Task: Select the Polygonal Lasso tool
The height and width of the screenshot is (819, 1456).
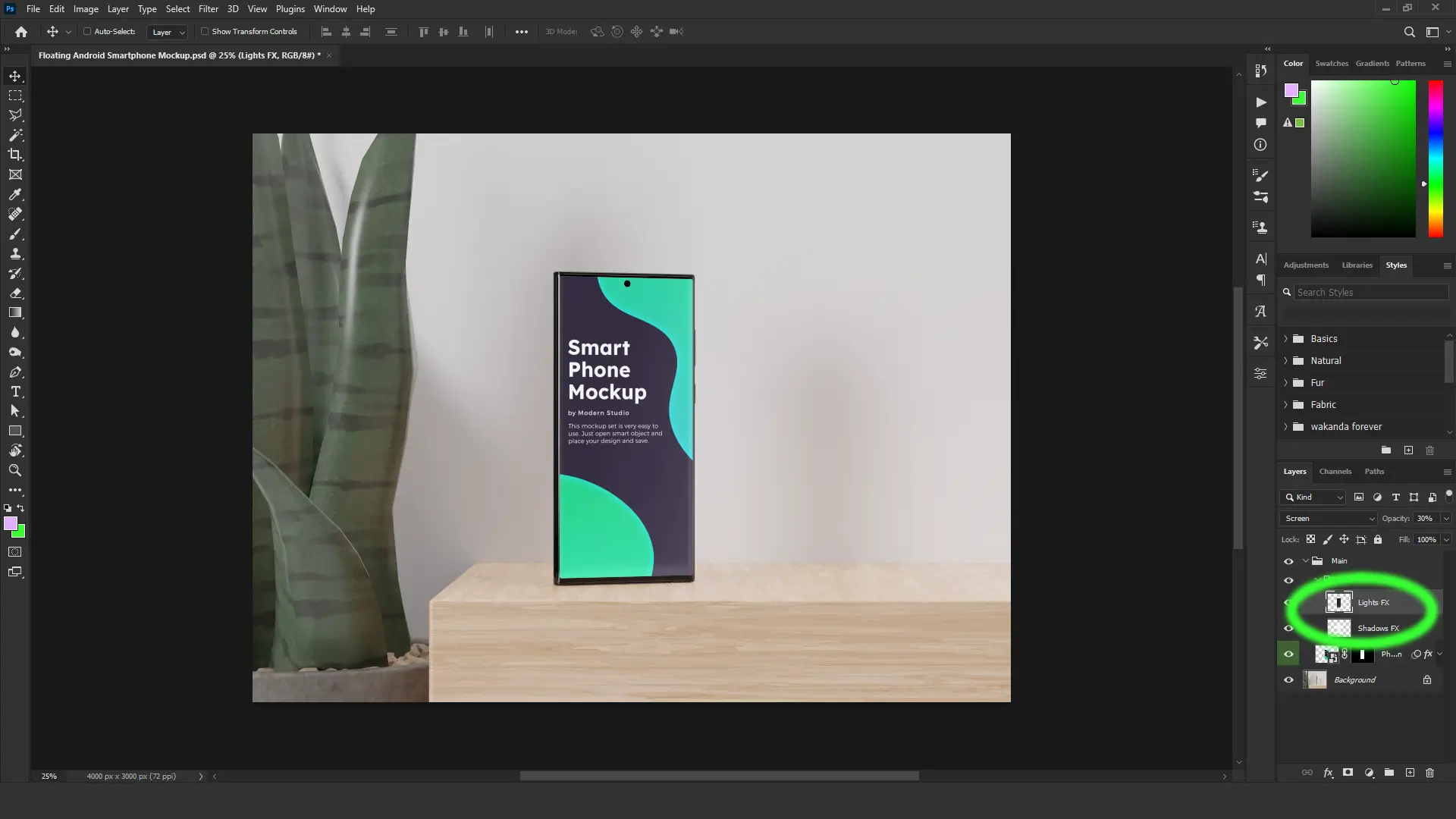Action: (x=15, y=115)
